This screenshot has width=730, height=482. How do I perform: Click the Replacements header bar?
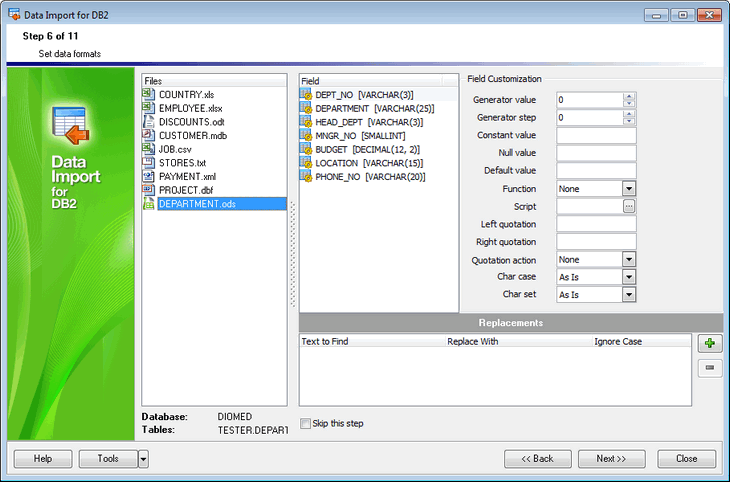pos(511,323)
